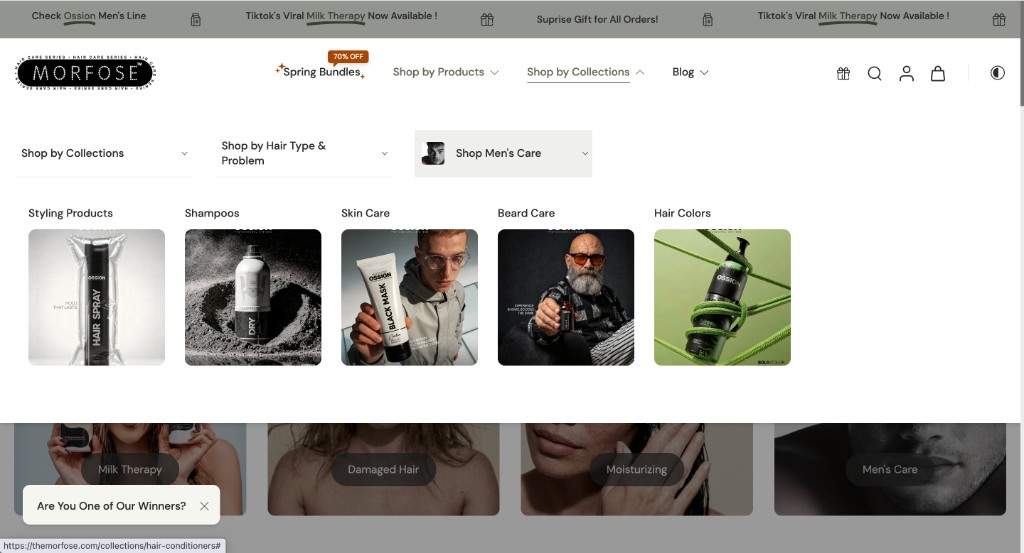The width and height of the screenshot is (1024, 553).
Task: Click the 70% OFF badge
Action: click(x=348, y=57)
